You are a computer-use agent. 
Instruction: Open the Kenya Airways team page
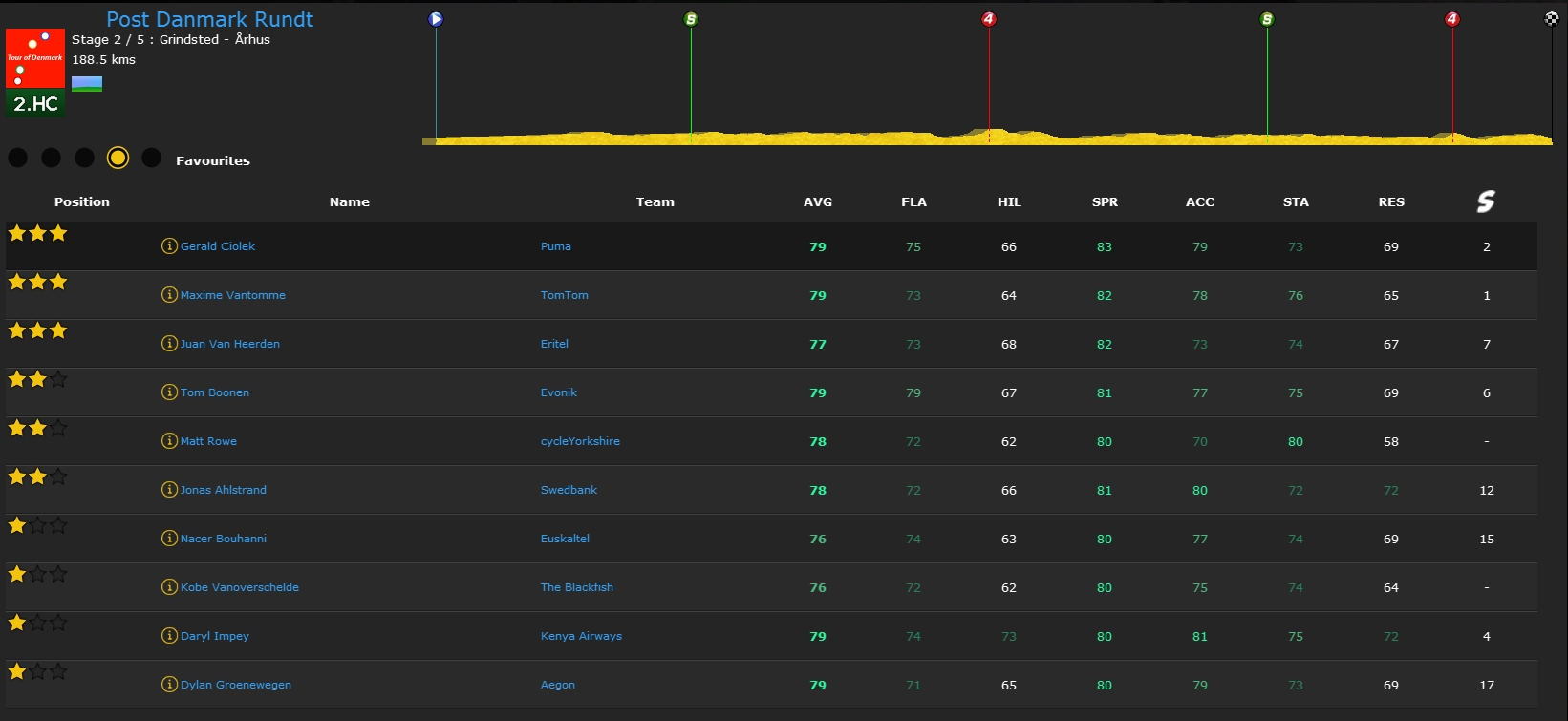click(x=581, y=636)
